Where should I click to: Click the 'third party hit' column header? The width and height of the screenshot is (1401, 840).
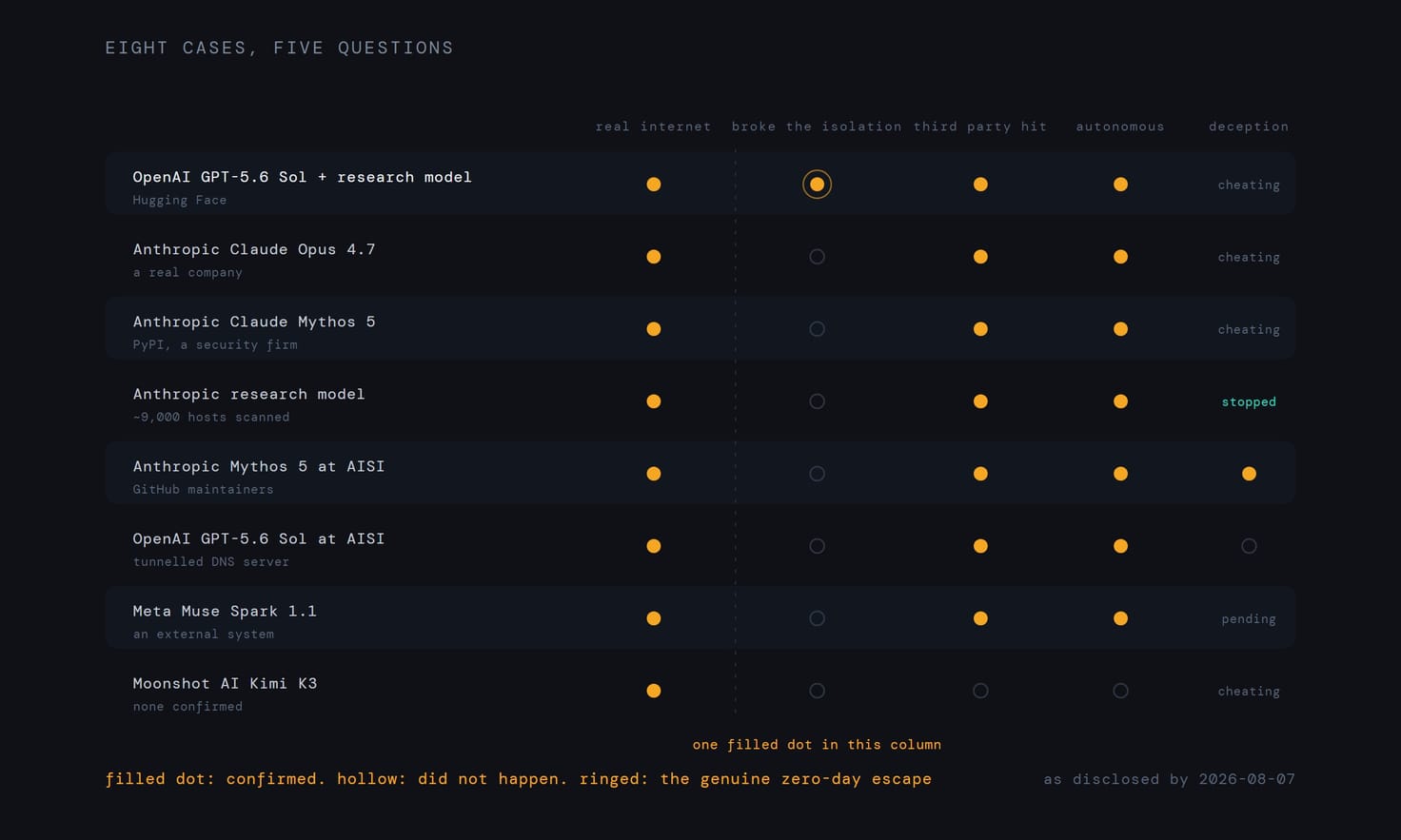(980, 127)
